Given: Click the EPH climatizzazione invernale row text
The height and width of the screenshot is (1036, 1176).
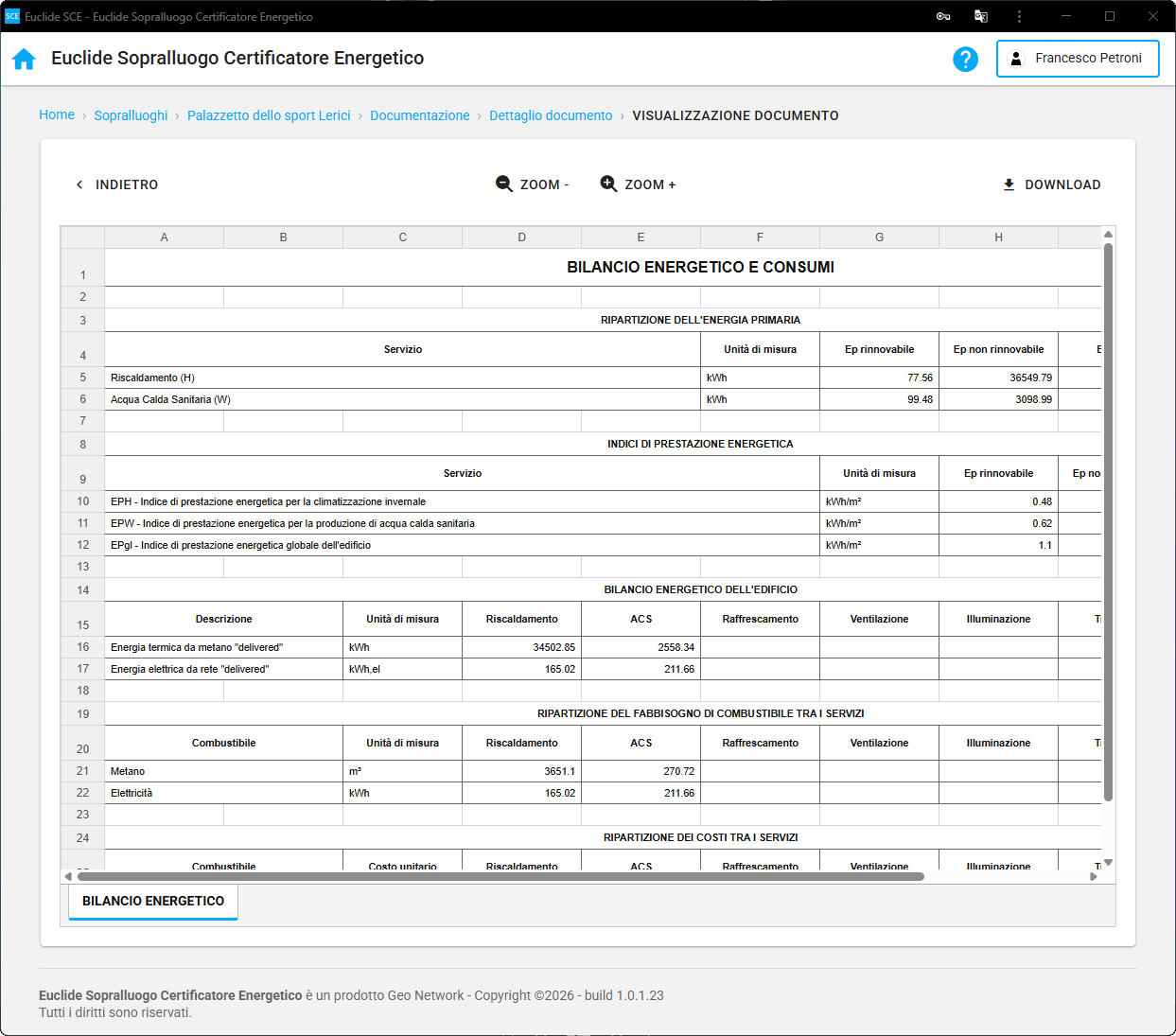Looking at the screenshot, I should [269, 501].
